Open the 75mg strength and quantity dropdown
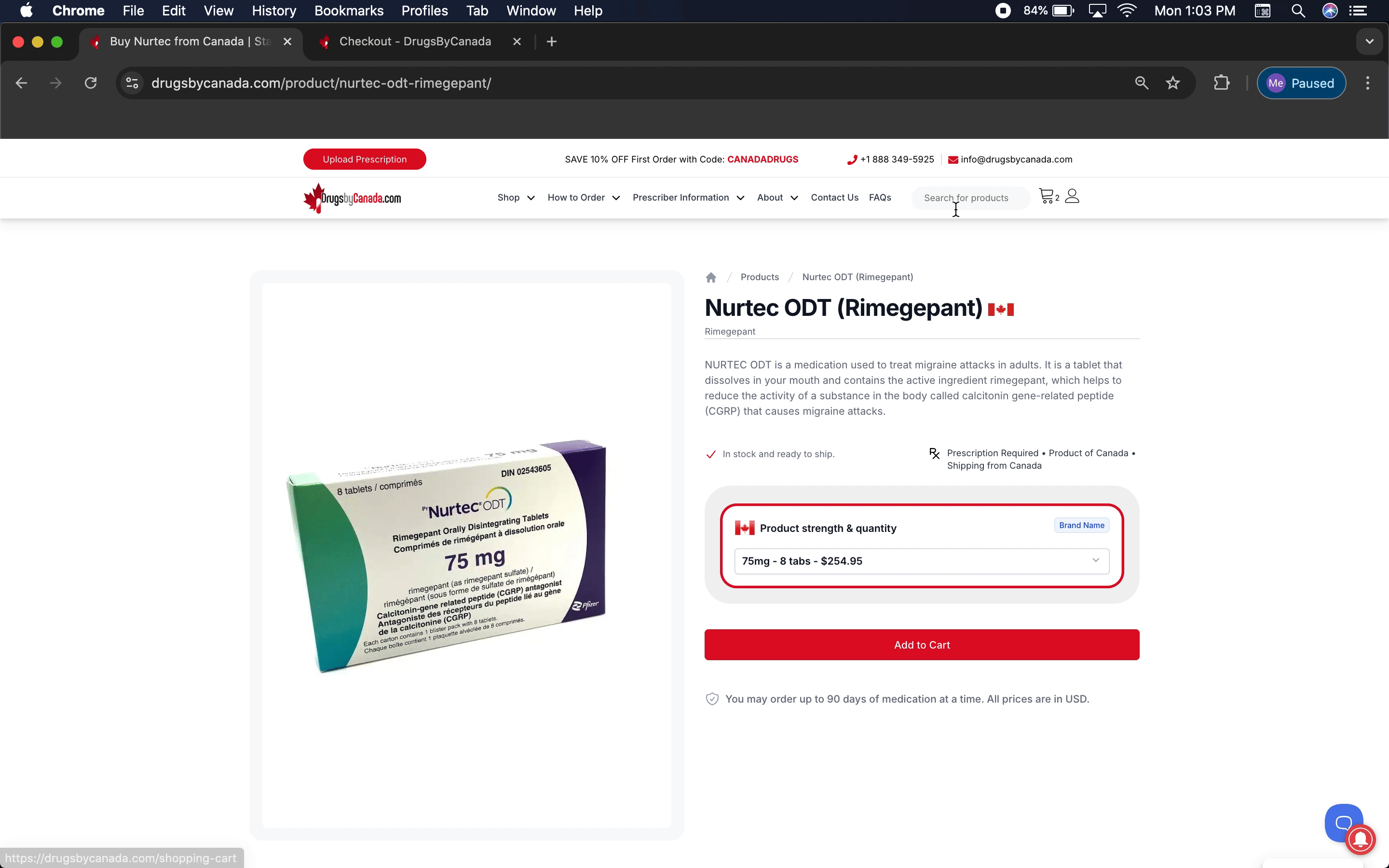Viewport: 1389px width, 868px height. click(921, 561)
